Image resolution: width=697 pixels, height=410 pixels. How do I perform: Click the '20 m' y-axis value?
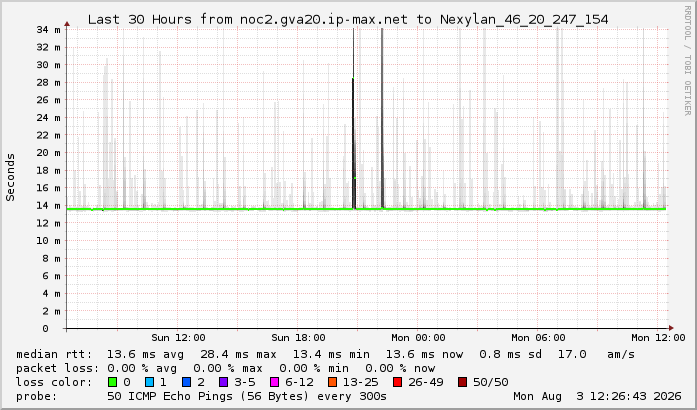point(48,153)
